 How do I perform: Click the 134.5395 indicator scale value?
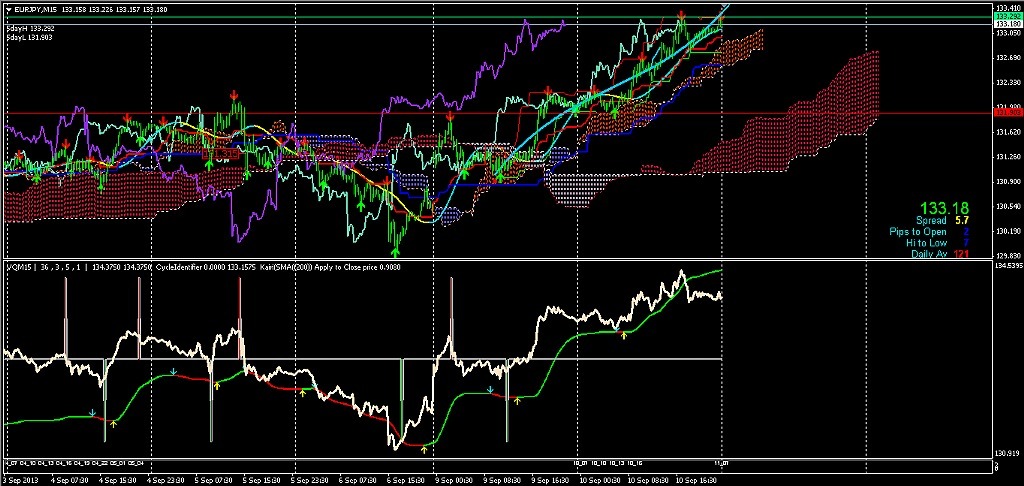[x=1008, y=266]
